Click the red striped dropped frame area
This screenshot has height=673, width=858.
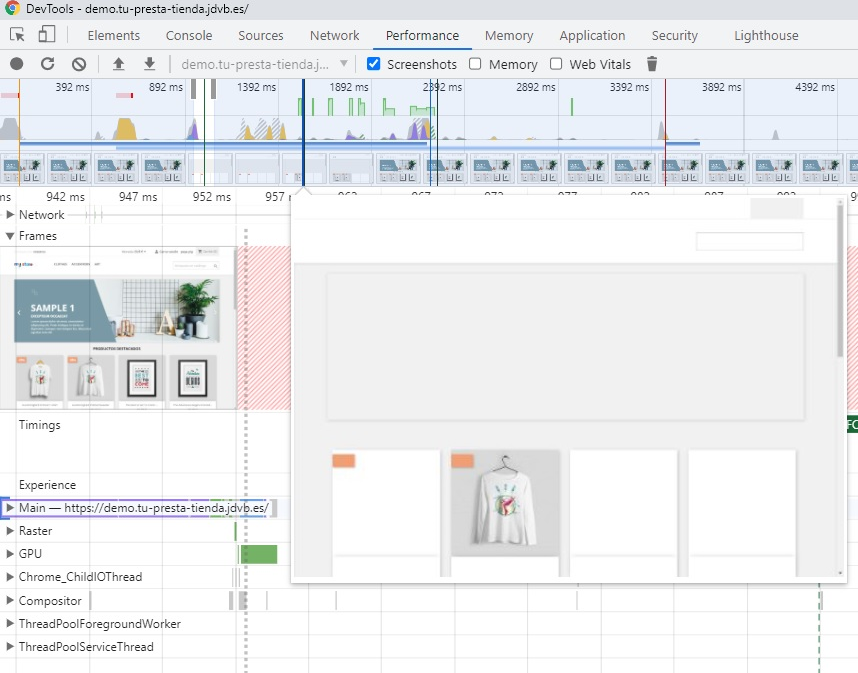coord(264,327)
